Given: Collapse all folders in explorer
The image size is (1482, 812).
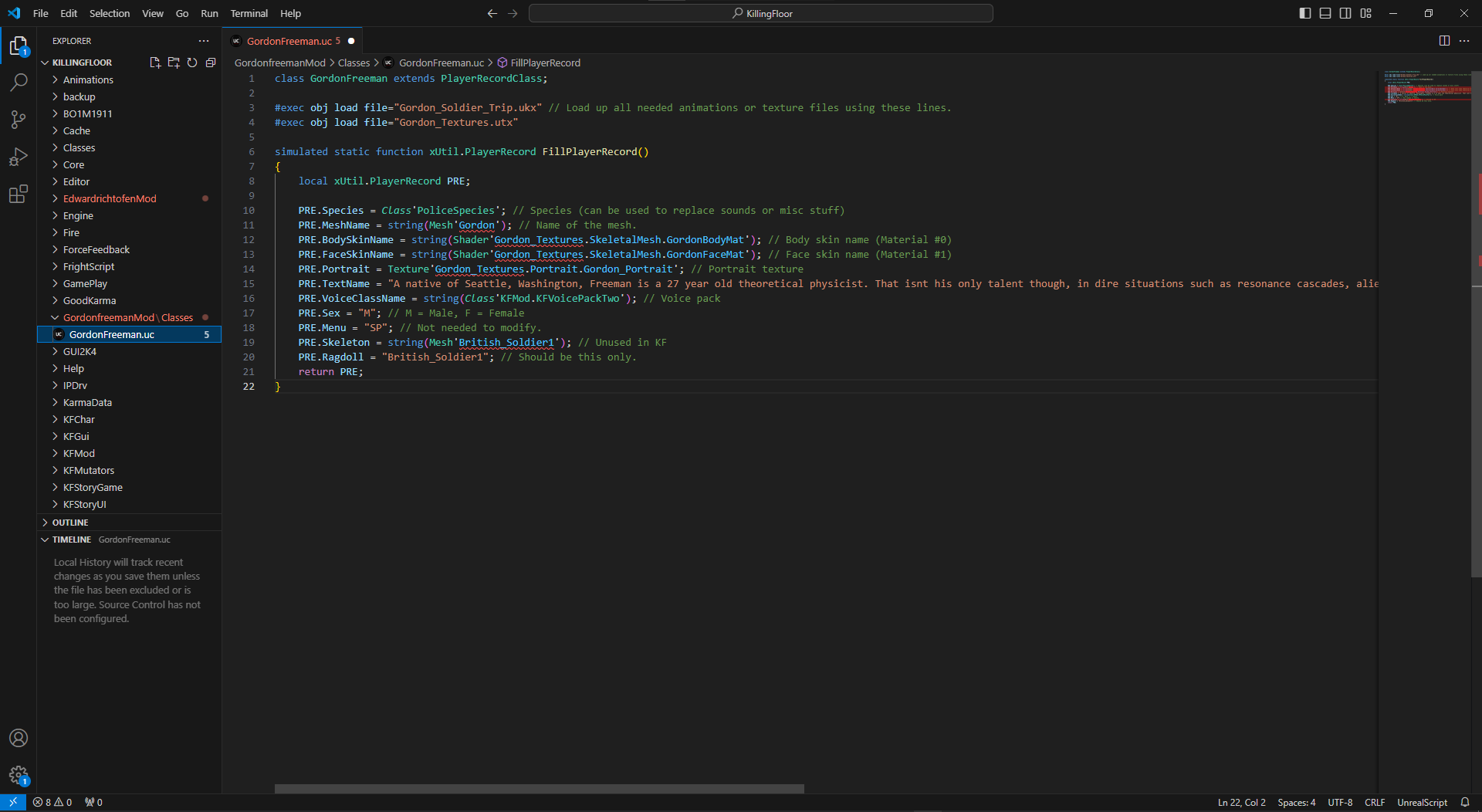Looking at the screenshot, I should click(211, 63).
